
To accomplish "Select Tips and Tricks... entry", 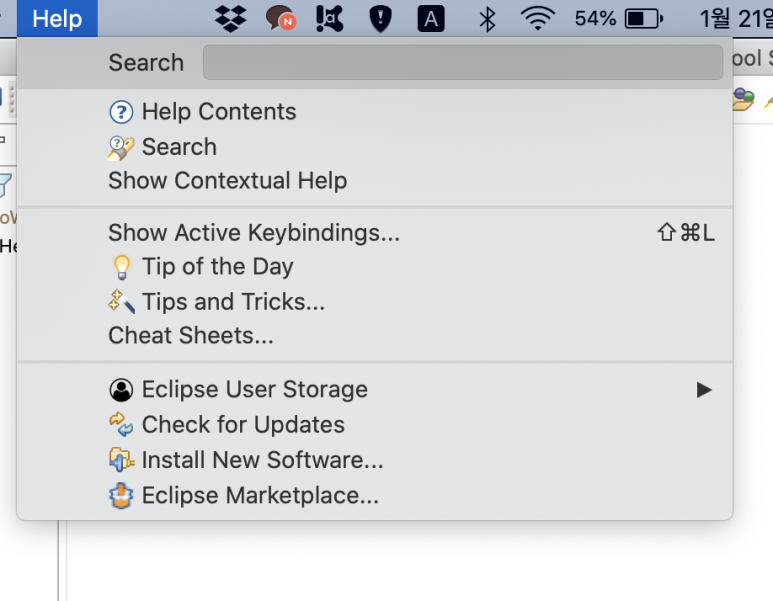I will pyautogui.click(x=375, y=302).
